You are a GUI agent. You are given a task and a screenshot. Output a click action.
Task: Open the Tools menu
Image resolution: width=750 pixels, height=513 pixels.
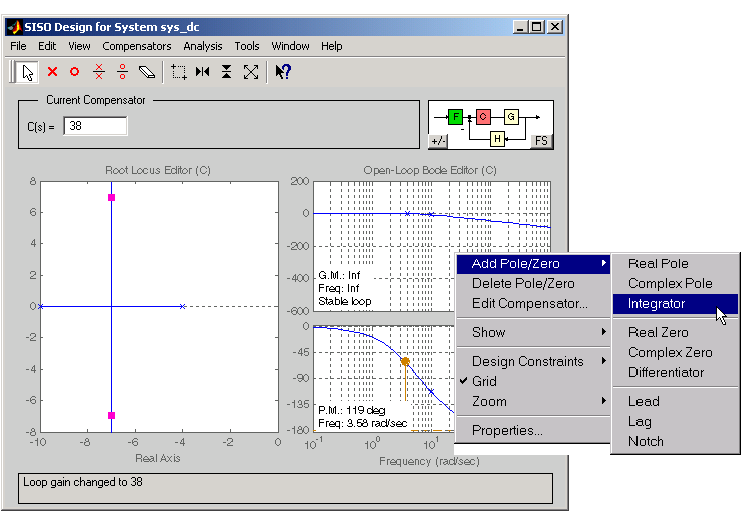point(247,46)
